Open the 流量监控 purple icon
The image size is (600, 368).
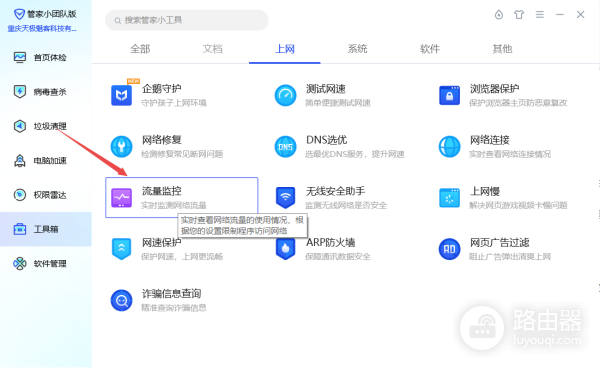pos(121,198)
